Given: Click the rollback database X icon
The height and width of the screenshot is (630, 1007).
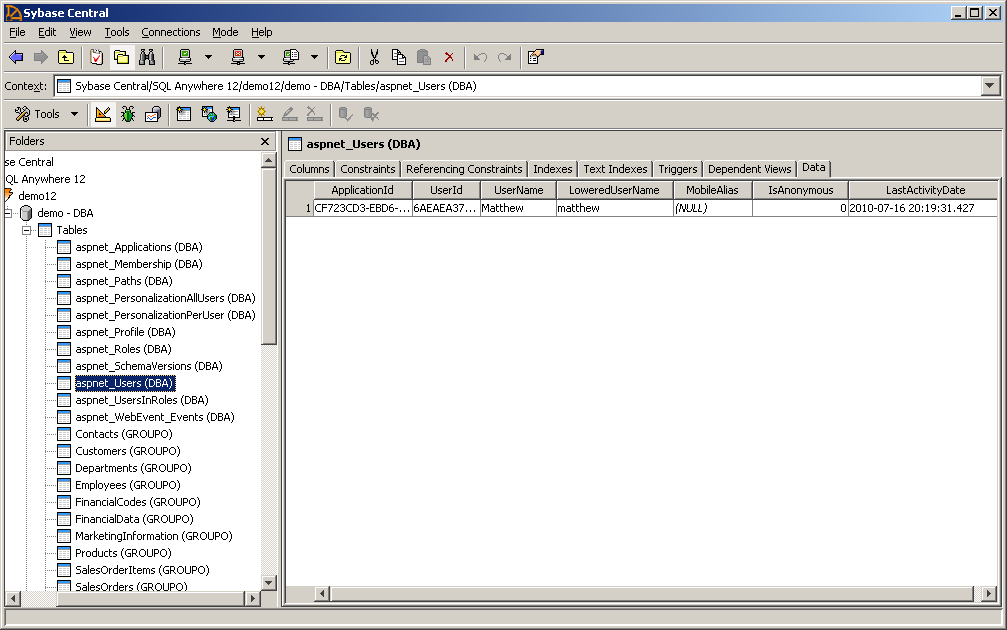Looking at the screenshot, I should [x=371, y=114].
